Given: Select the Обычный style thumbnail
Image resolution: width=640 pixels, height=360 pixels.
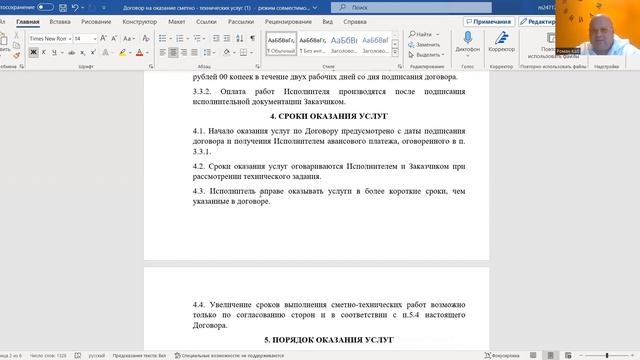Looking at the screenshot, I should click(x=281, y=44).
